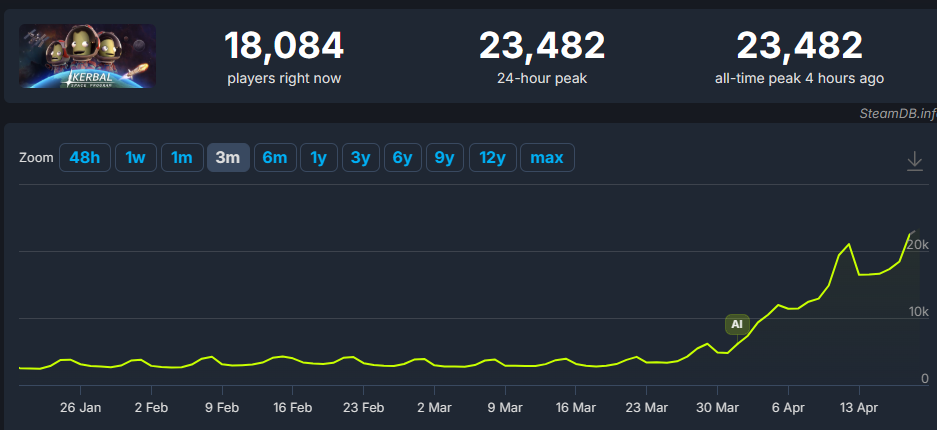Viewport: 937px width, 430px height.
Task: Select the 12y zoom button
Action: [493, 158]
